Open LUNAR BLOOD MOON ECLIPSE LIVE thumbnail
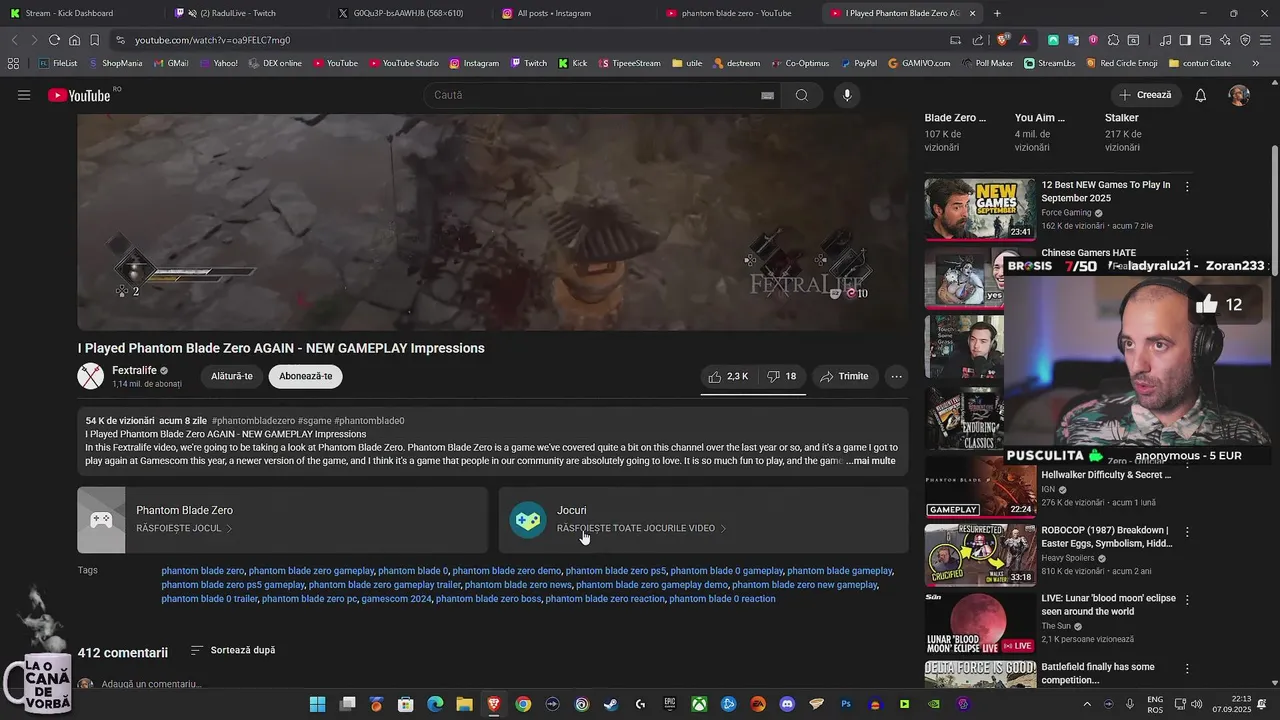The height and width of the screenshot is (720, 1280). 979,624
